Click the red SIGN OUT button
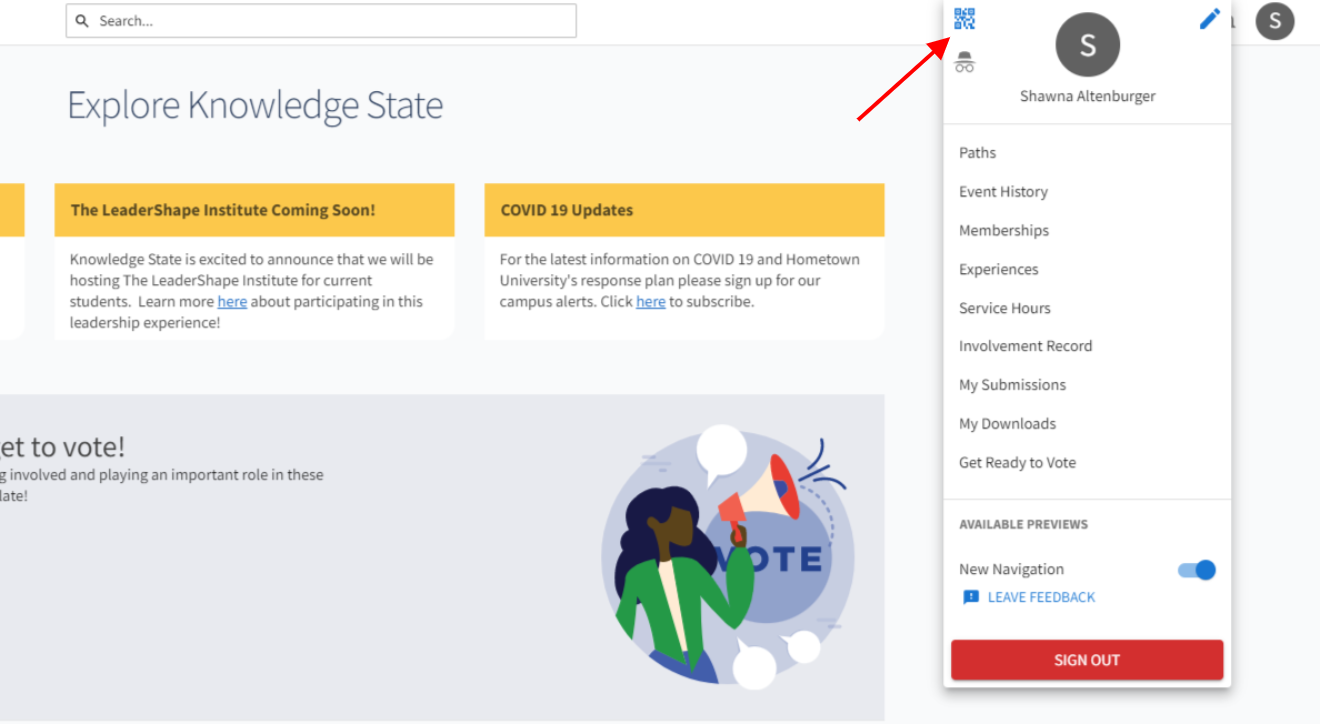Viewport: 1320px width, 724px height. [1087, 660]
